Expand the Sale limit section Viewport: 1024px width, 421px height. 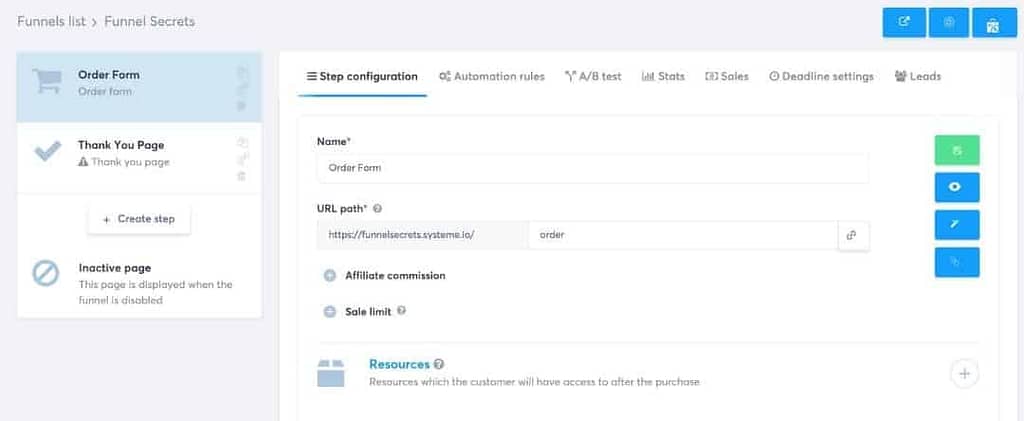click(330, 312)
